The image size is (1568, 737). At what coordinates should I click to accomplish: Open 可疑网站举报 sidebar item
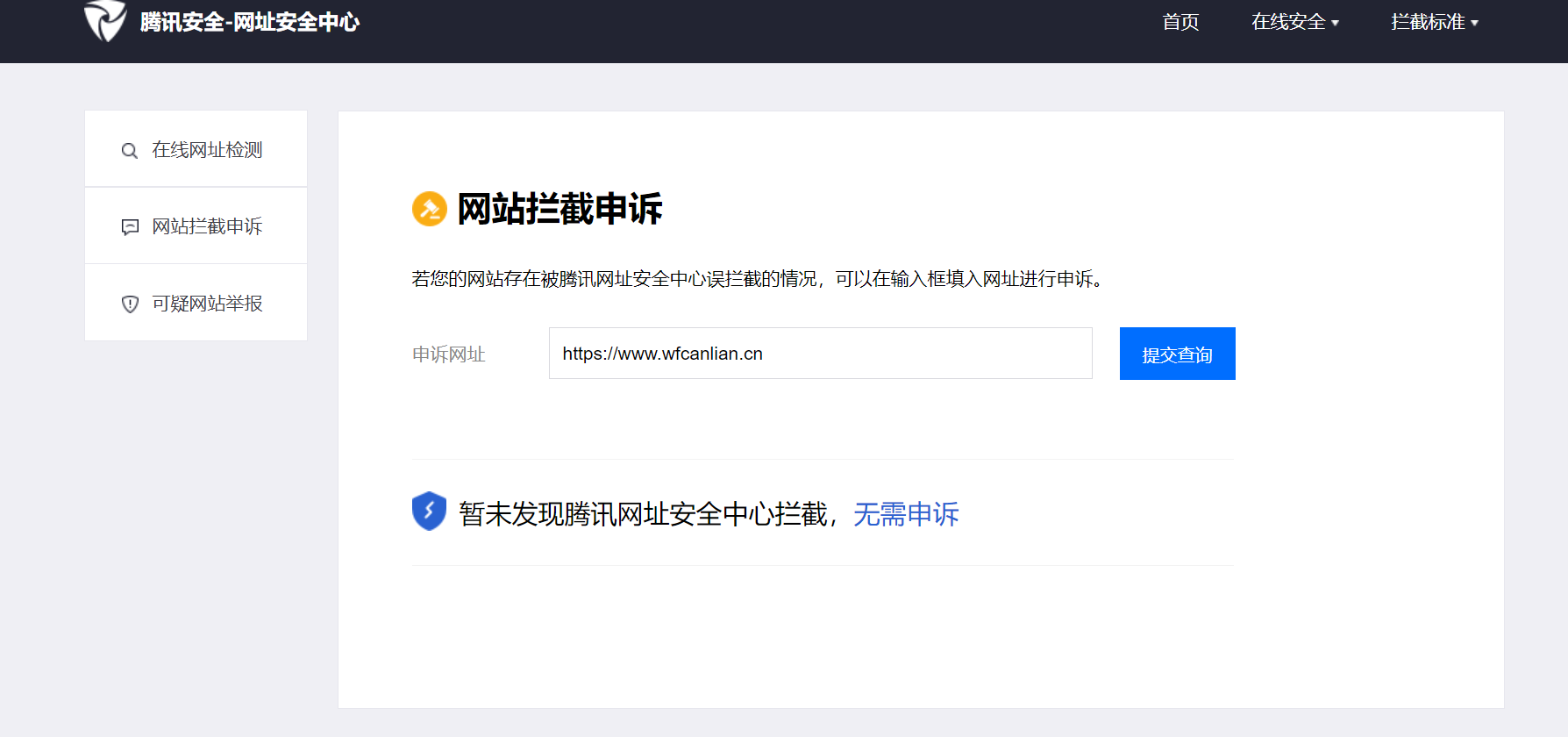pos(196,303)
